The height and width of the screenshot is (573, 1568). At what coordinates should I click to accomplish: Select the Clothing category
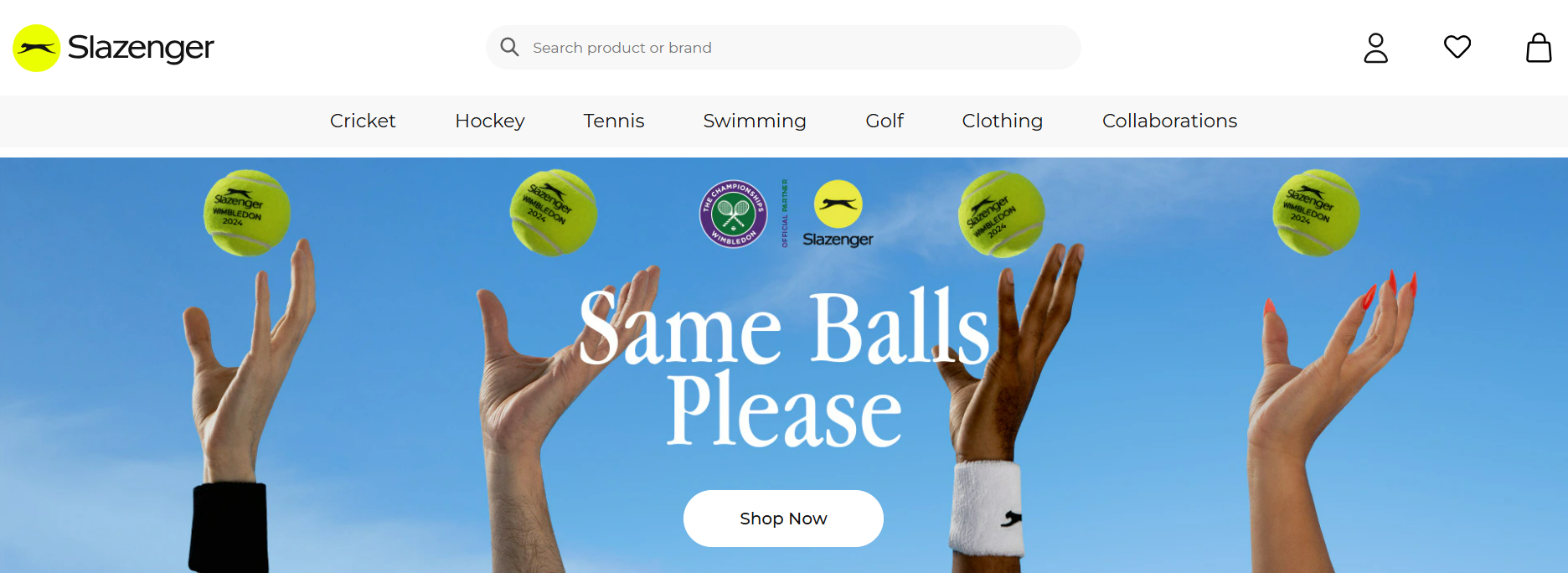point(1003,121)
